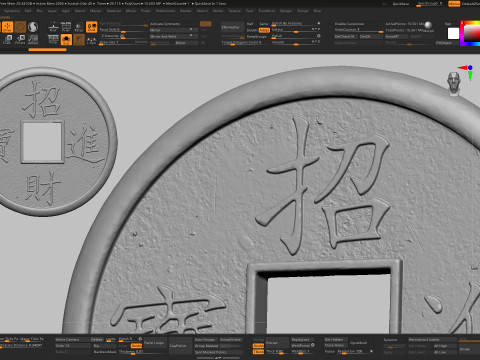Click the orange icon right of PolyF
Screen dimensions: 480x360
click(66, 40)
